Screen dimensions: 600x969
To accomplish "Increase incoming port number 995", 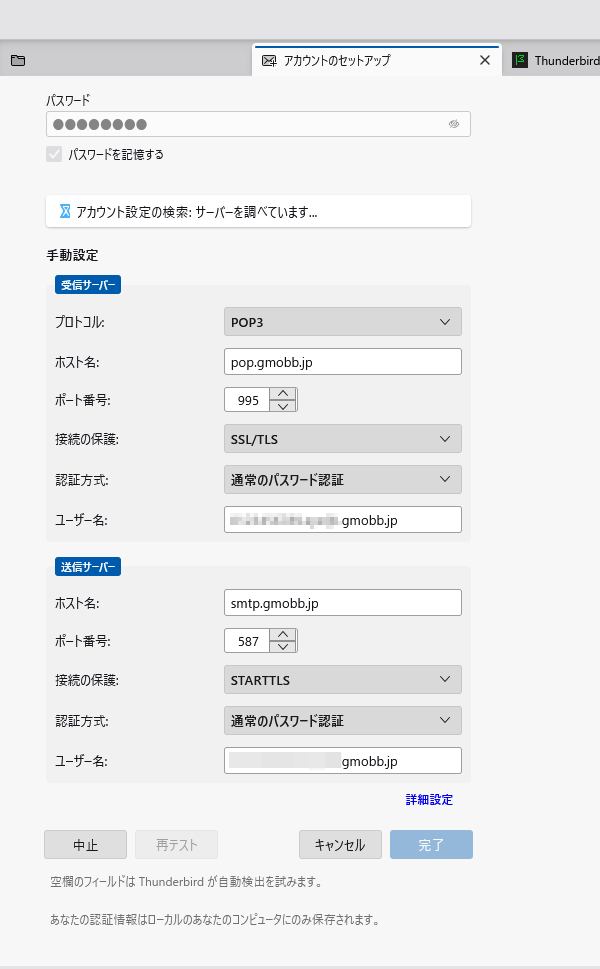I will (284, 394).
